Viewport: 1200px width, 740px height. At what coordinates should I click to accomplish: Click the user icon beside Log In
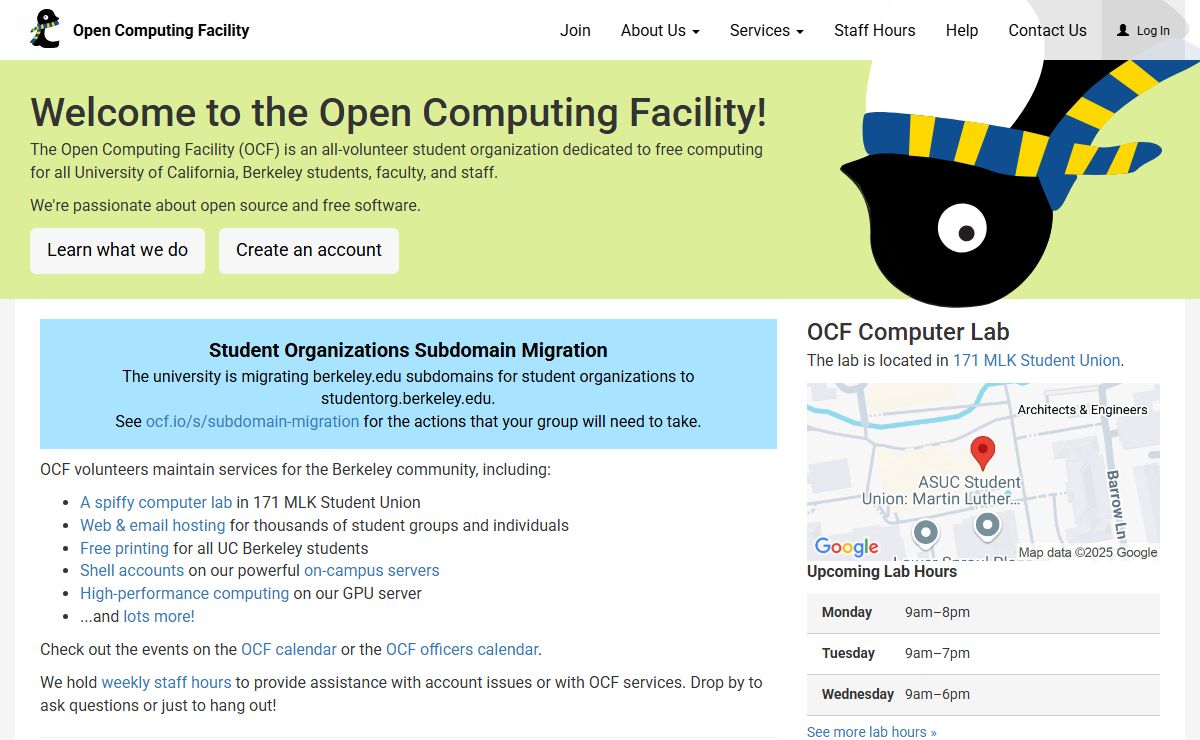pyautogui.click(x=1123, y=31)
